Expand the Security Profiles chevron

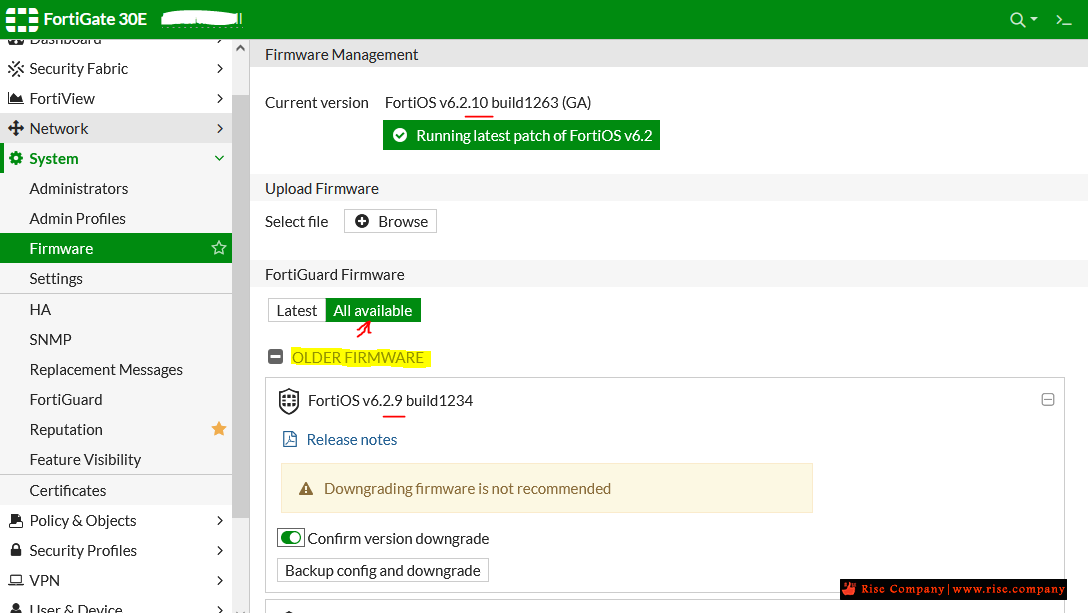coord(219,551)
